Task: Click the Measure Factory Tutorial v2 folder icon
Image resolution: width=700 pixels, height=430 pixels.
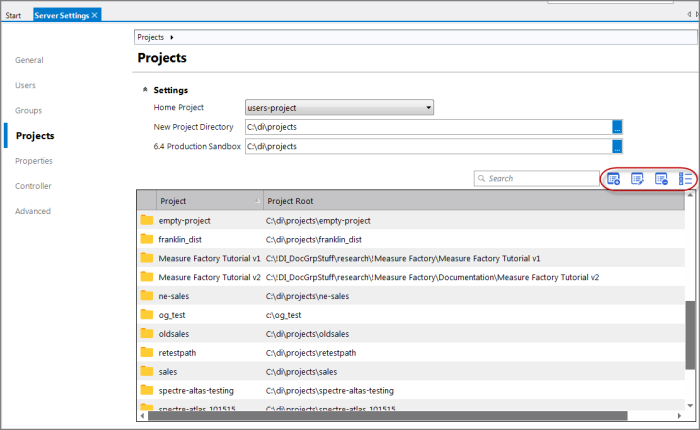Action: tap(146, 277)
